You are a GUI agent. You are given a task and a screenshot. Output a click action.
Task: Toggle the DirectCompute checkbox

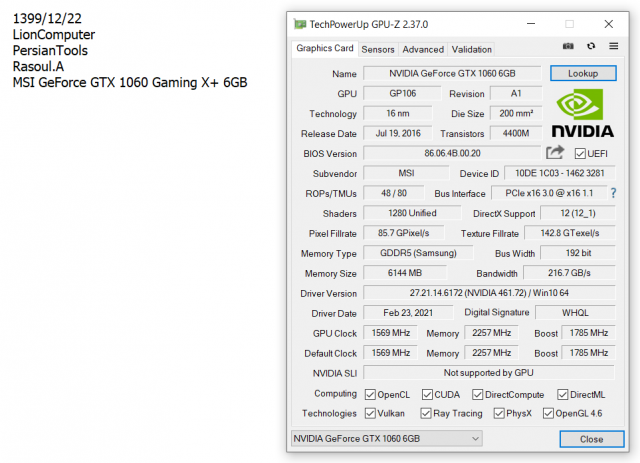pos(477,394)
